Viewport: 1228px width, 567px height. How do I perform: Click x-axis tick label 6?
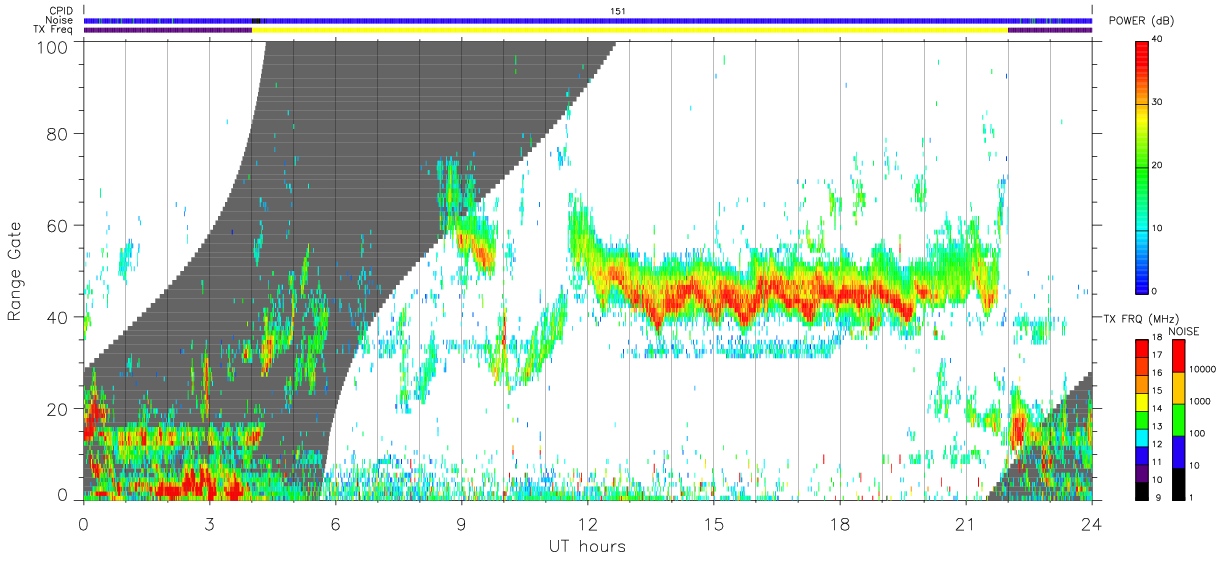pos(335,523)
